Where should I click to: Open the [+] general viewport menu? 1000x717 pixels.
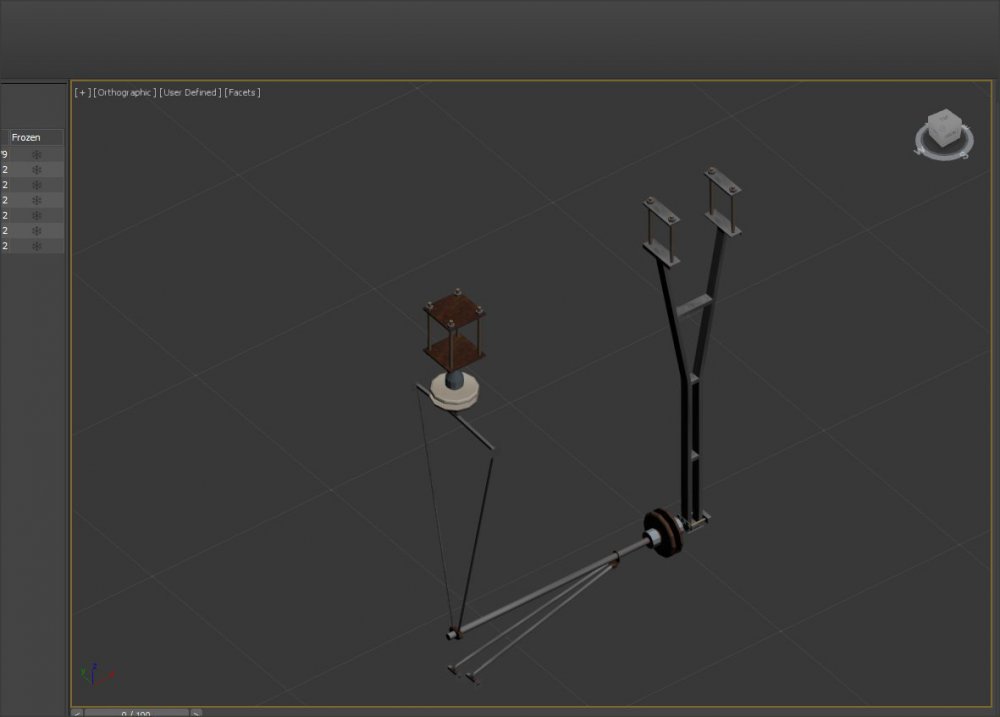coord(81,92)
